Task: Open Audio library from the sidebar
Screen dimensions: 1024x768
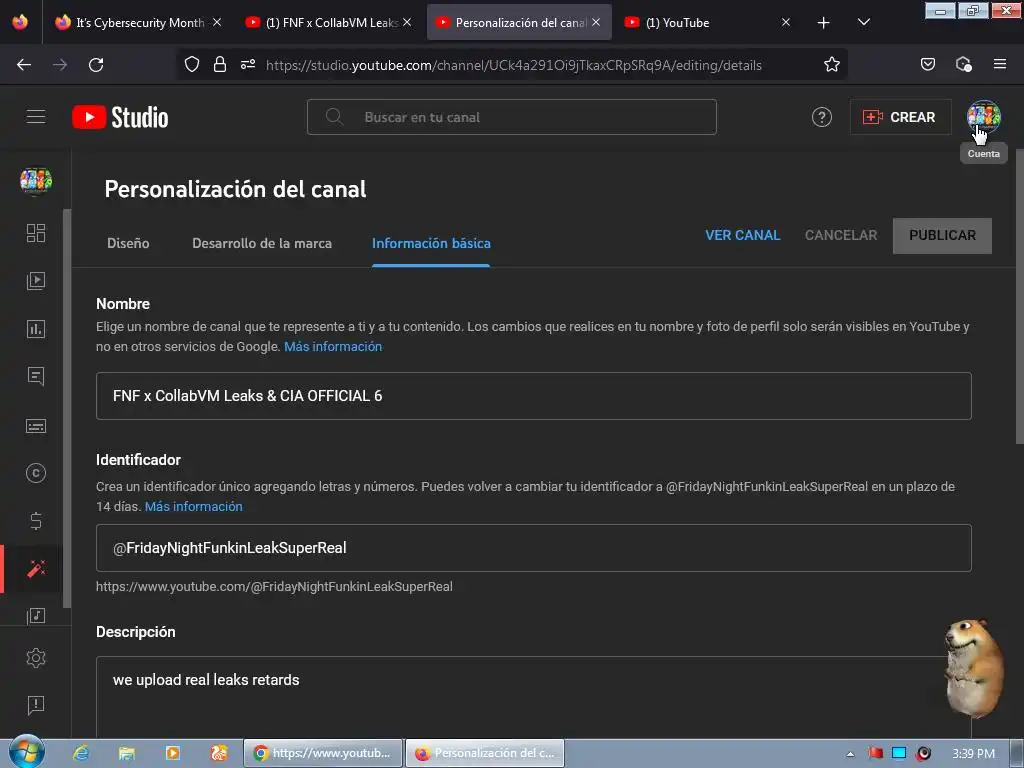Action: point(36,615)
